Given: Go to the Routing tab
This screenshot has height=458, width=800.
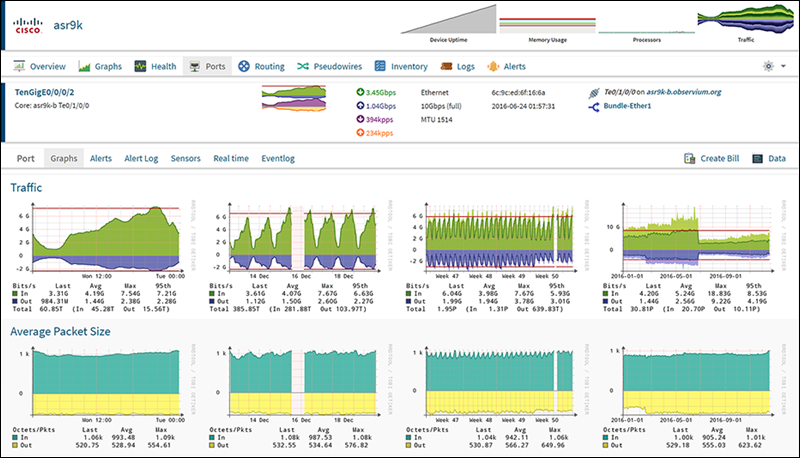Looking at the screenshot, I should [261, 66].
